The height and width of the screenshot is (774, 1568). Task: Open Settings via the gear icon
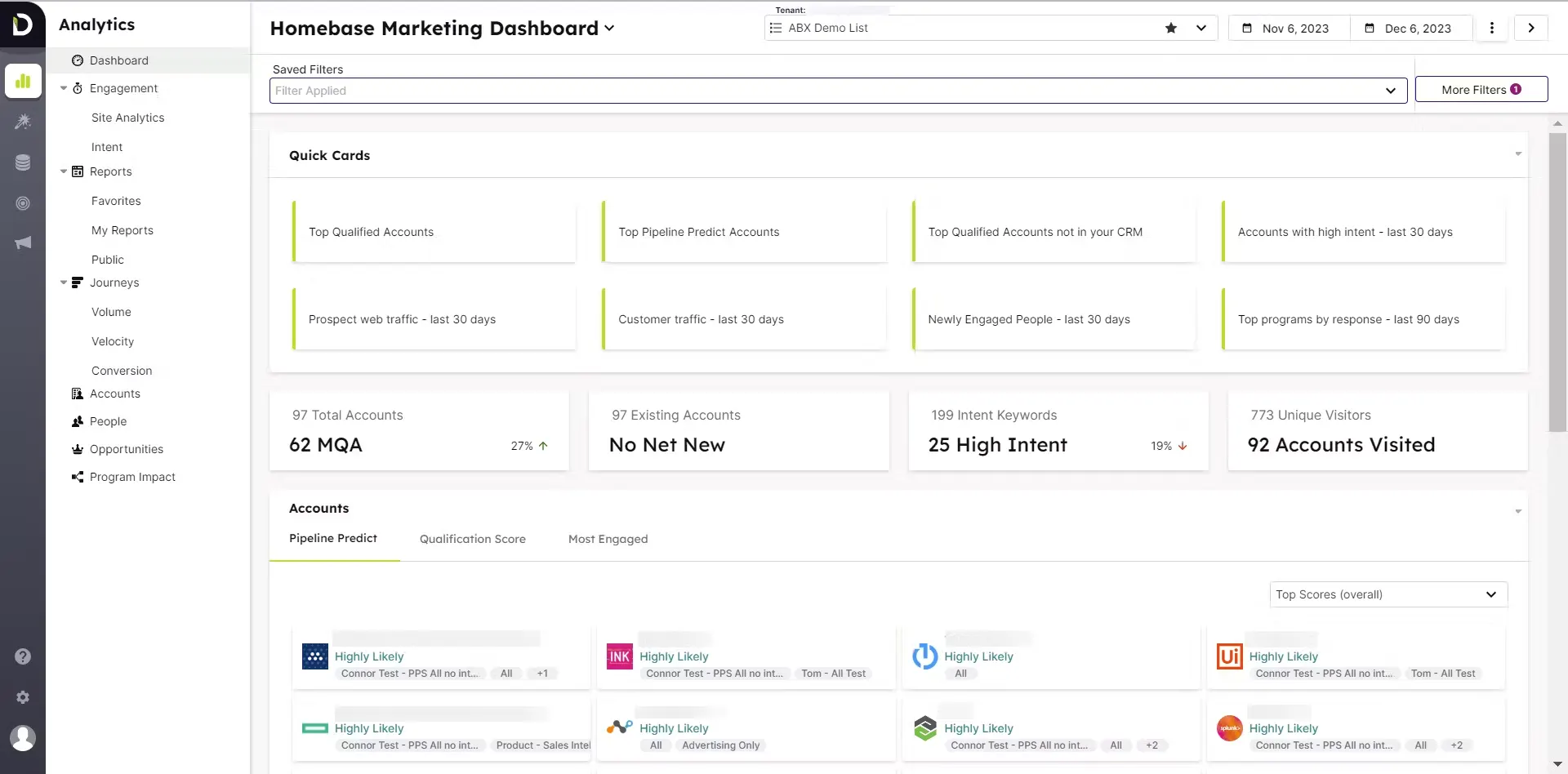point(23,697)
